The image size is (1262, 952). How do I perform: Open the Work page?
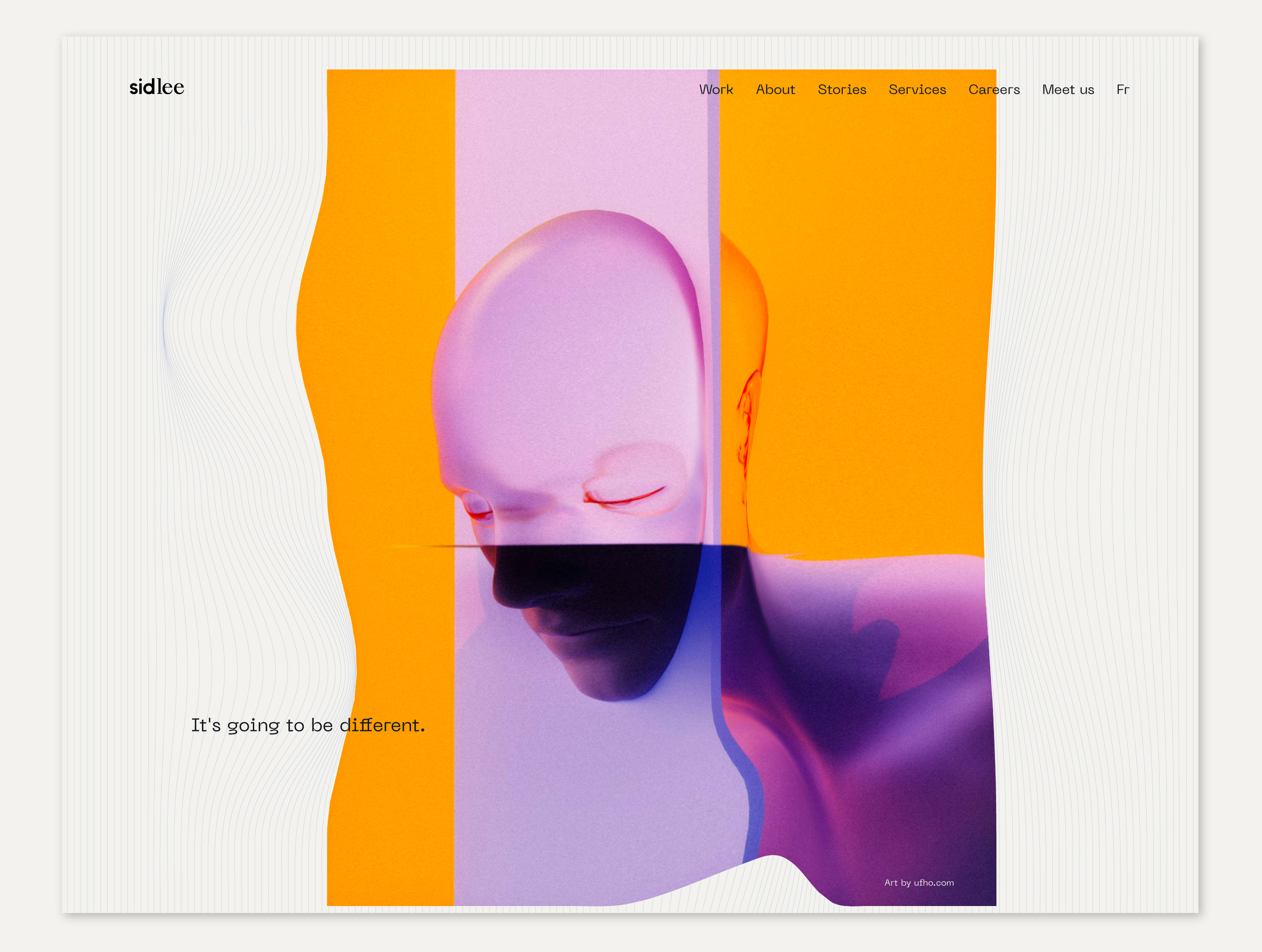[x=716, y=90]
